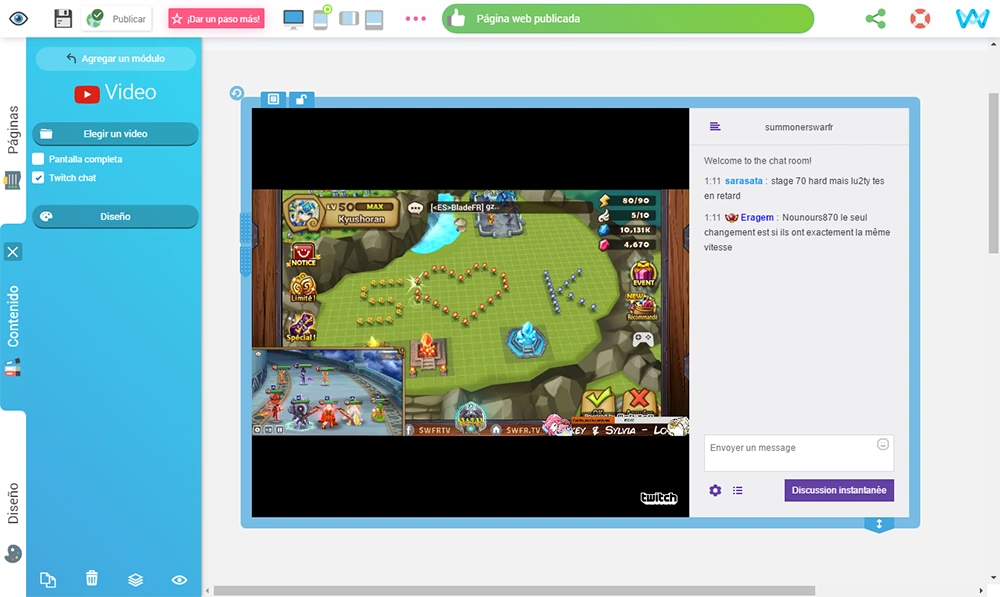
Task: Open the Twitch chat menu lines icon
Action: coord(715,127)
